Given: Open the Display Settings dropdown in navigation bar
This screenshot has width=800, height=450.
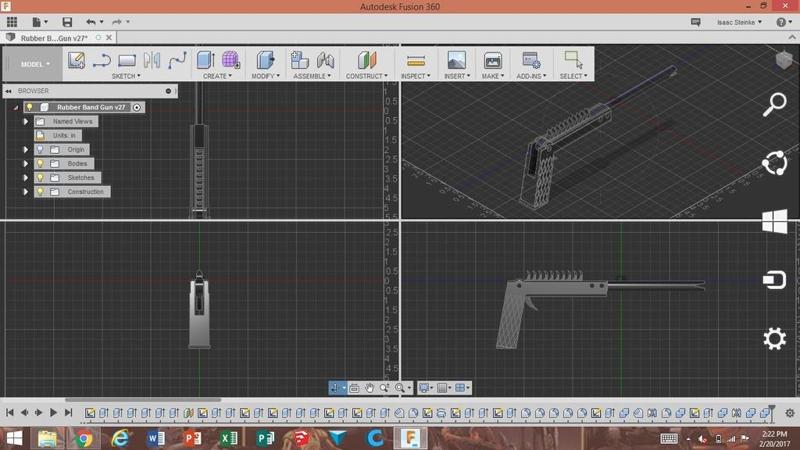Looking at the screenshot, I should [426, 388].
